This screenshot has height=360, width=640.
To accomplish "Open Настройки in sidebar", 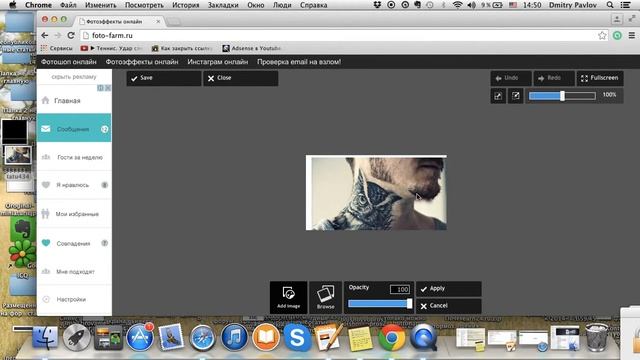I will click(74, 299).
